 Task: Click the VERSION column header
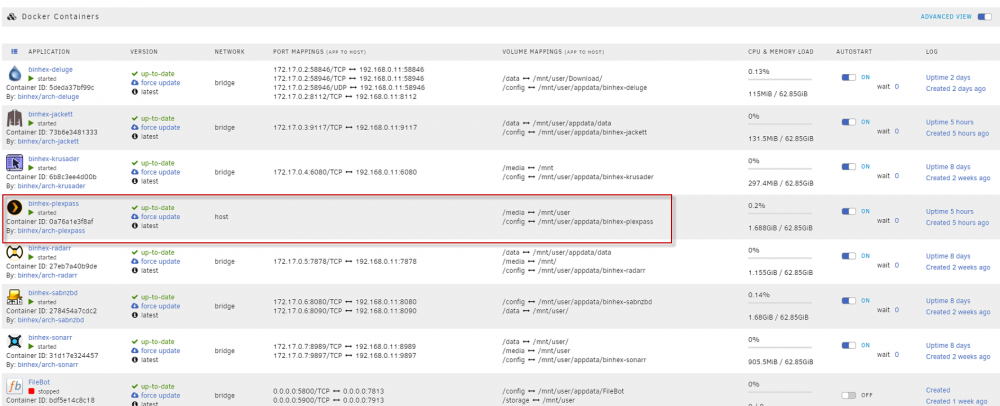tap(143, 52)
